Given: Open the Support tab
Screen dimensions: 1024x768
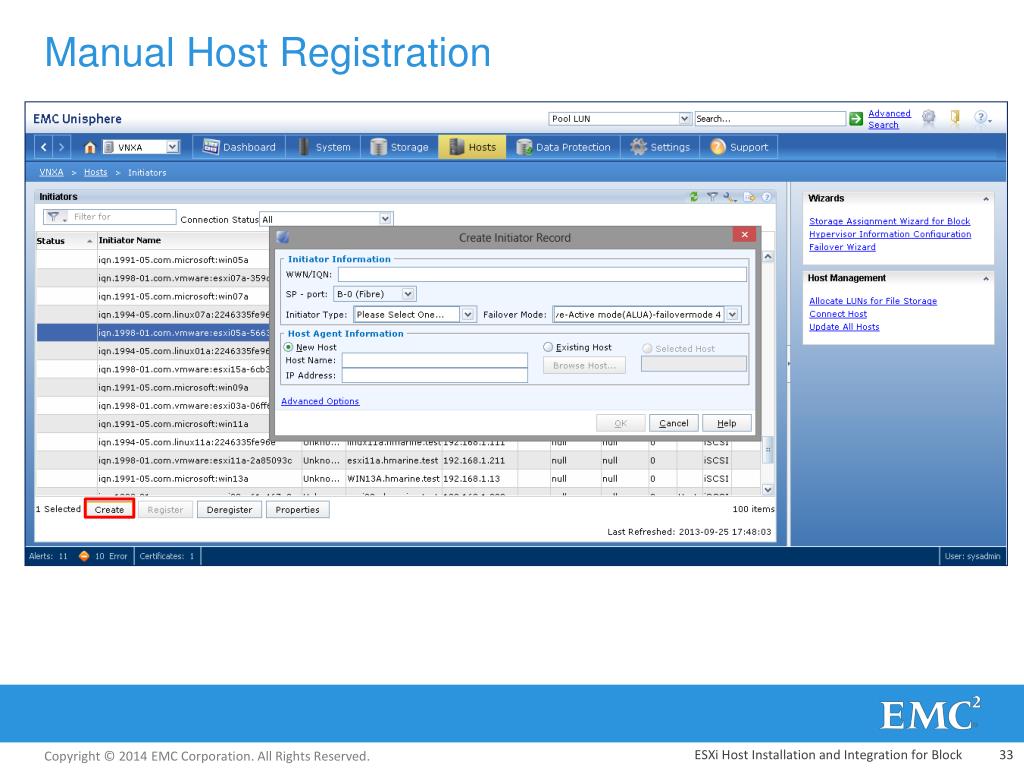Looking at the screenshot, I should [x=739, y=147].
